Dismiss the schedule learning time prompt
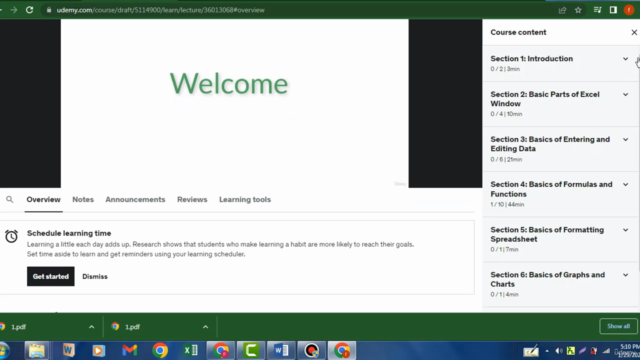The height and width of the screenshot is (360, 640). tap(95, 276)
